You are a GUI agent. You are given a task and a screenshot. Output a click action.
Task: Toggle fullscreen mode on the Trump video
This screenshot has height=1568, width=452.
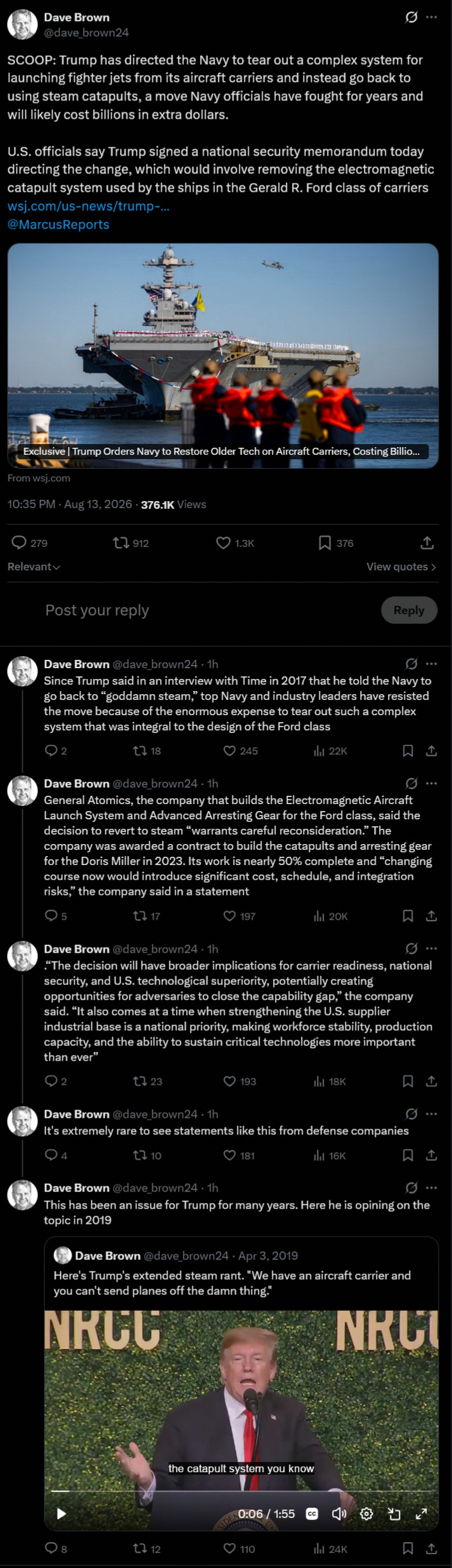point(421,1513)
